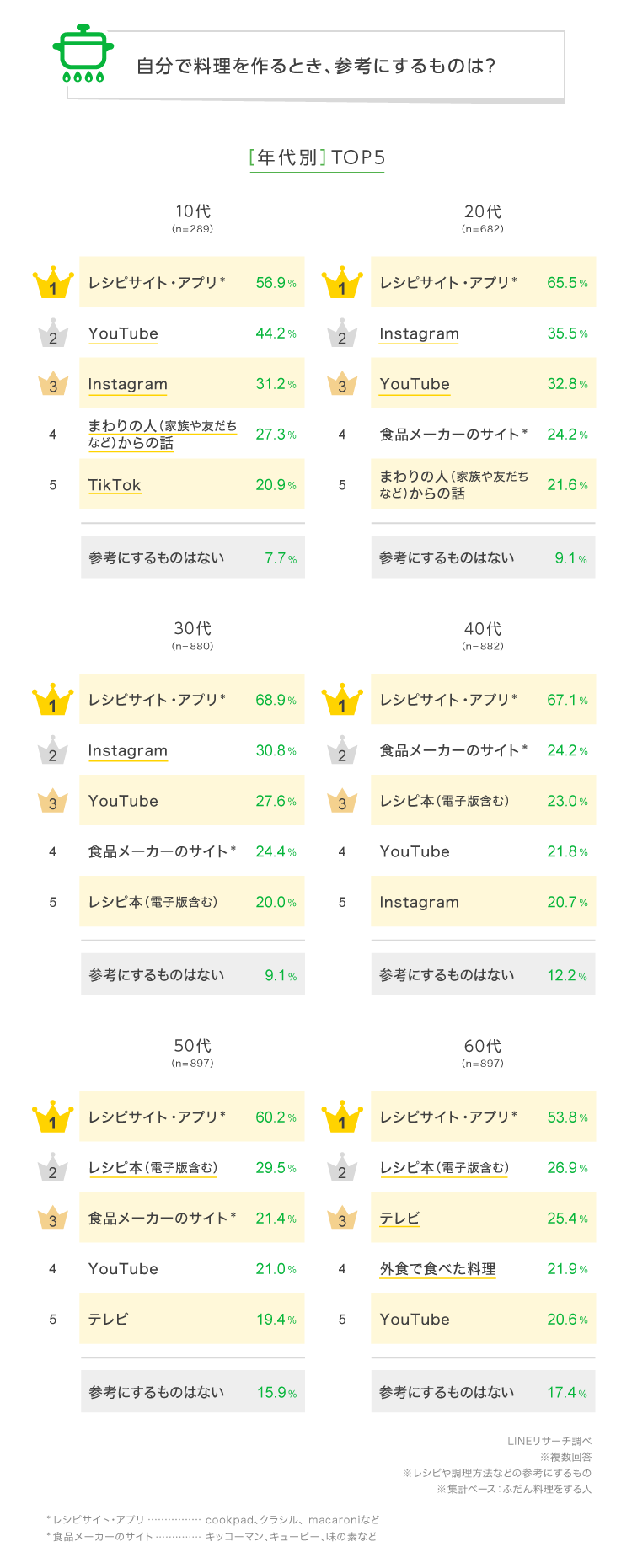
Task: Click the silver crown in 20代 ranking
Action: [342, 333]
